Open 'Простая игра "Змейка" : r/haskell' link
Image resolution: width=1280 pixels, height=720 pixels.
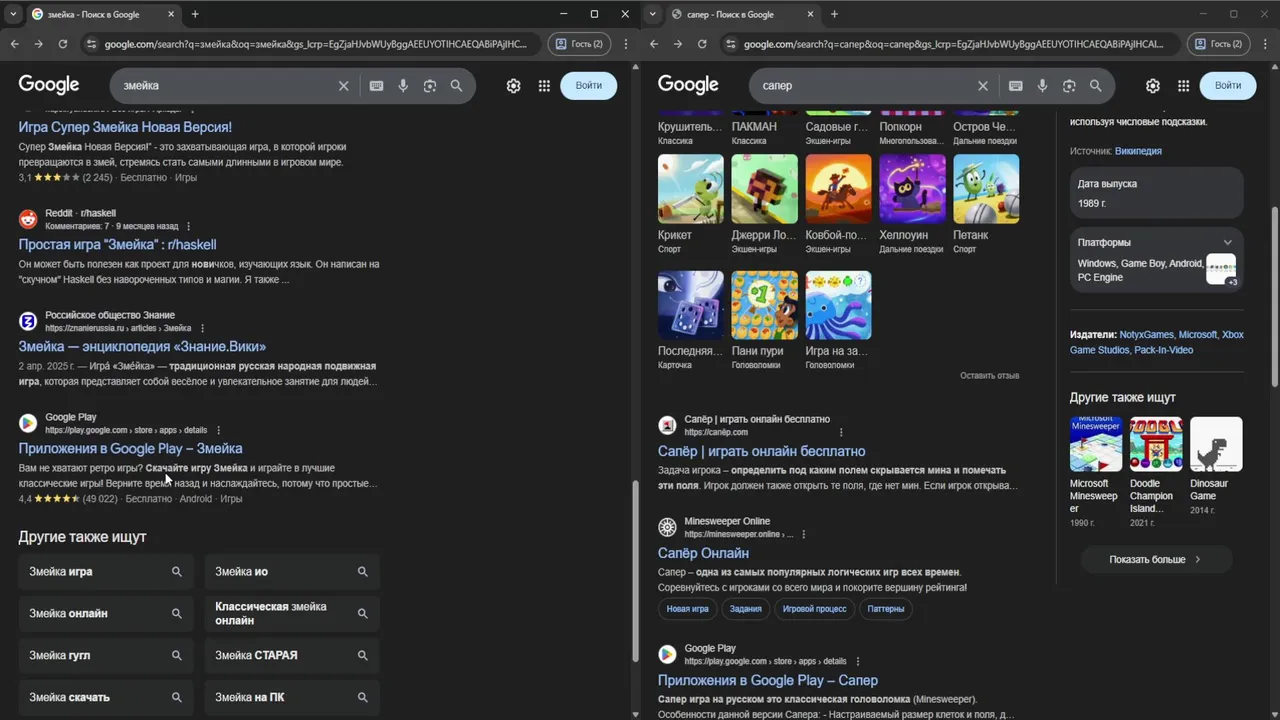point(117,244)
